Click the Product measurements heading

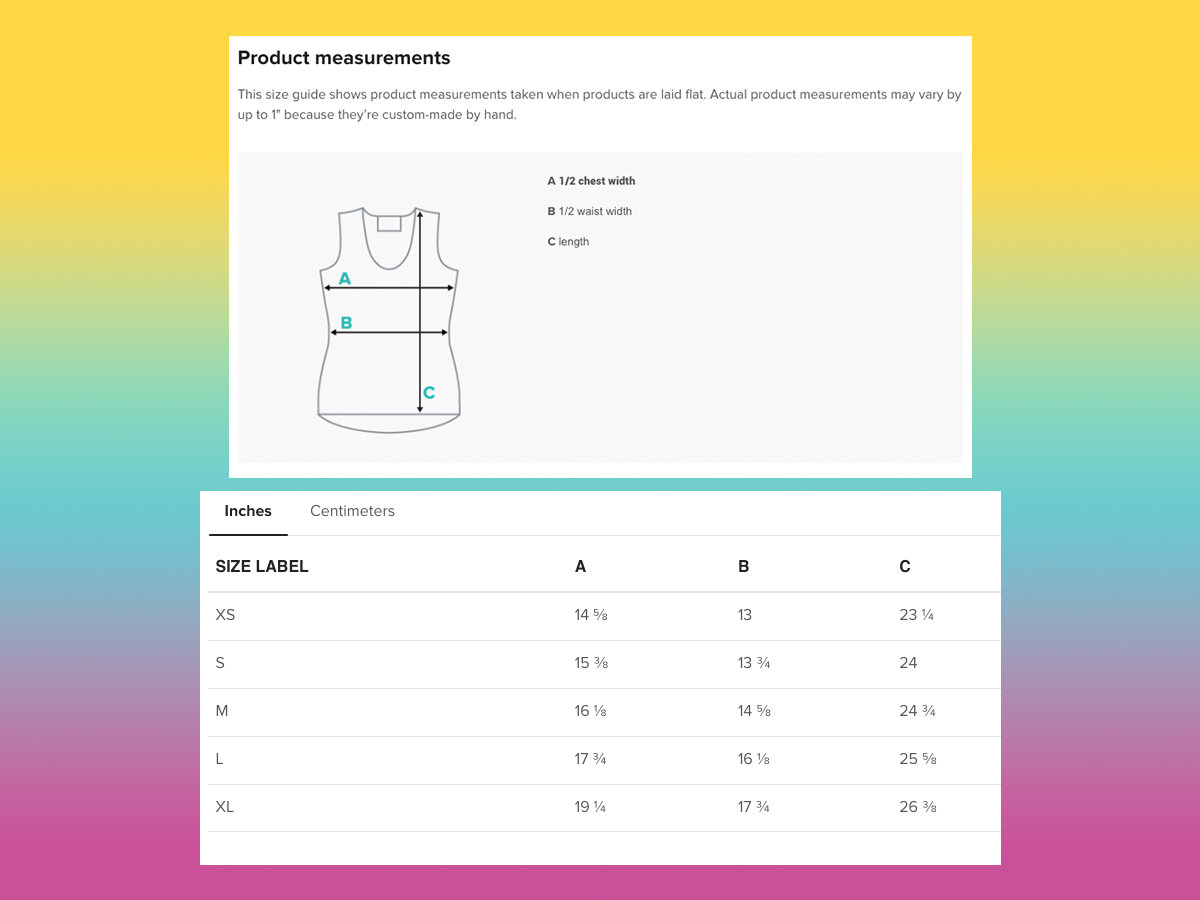[344, 58]
